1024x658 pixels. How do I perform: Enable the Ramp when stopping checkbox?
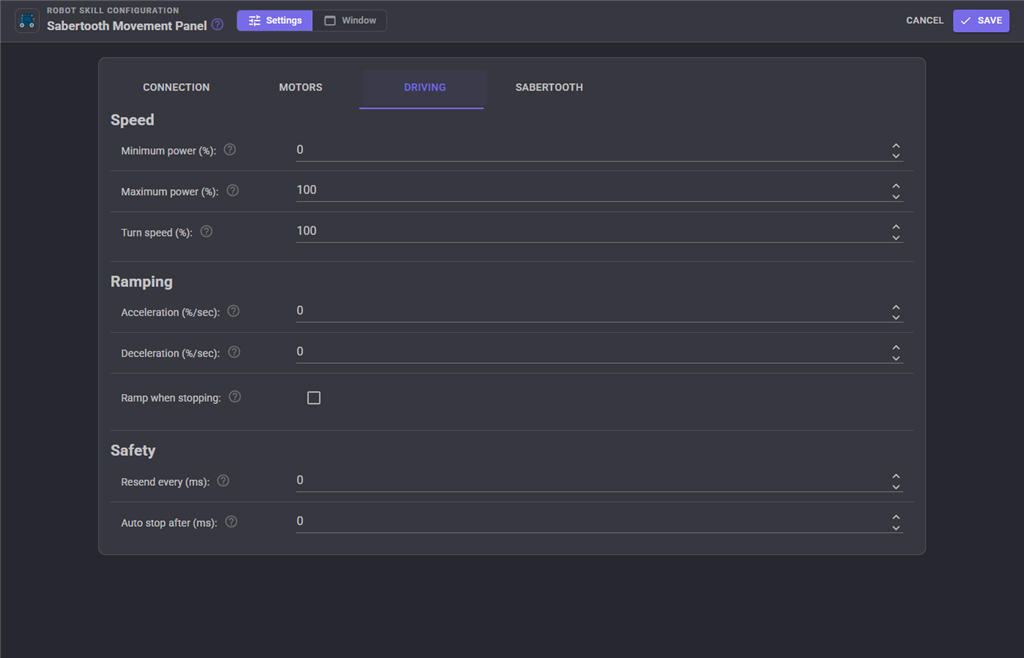tap(313, 398)
